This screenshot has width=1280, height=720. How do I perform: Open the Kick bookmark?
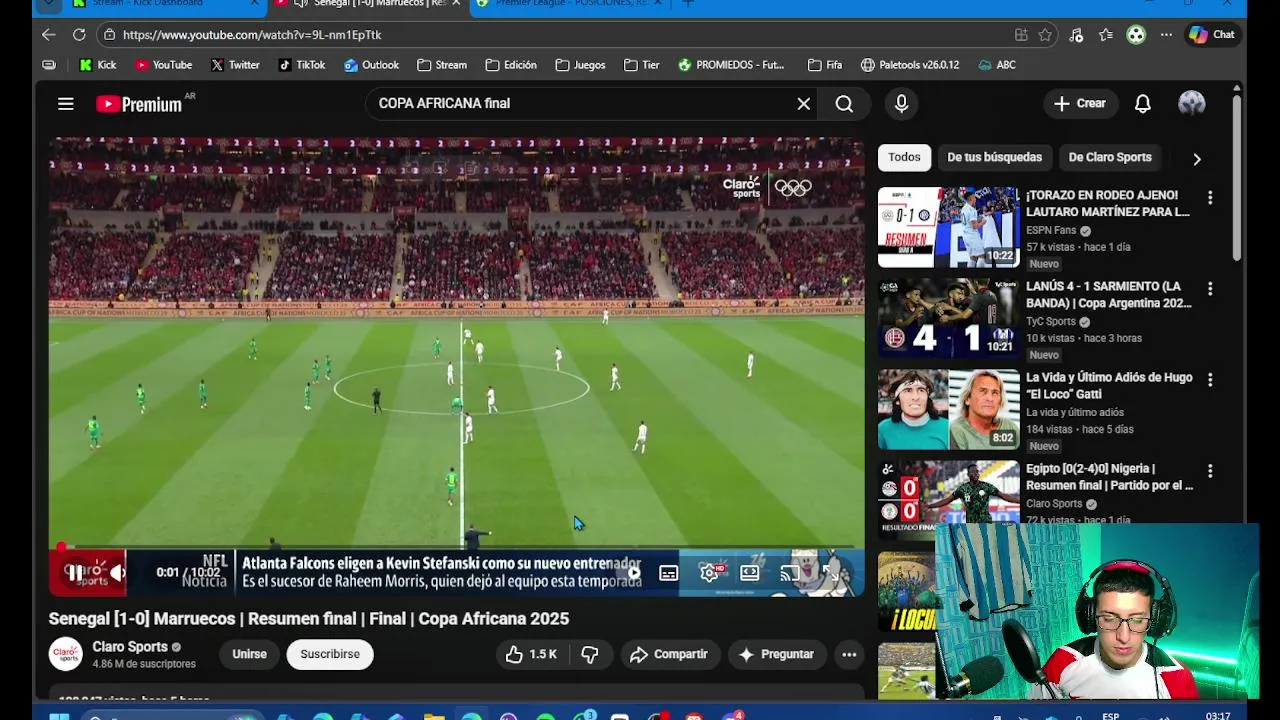pos(98,65)
